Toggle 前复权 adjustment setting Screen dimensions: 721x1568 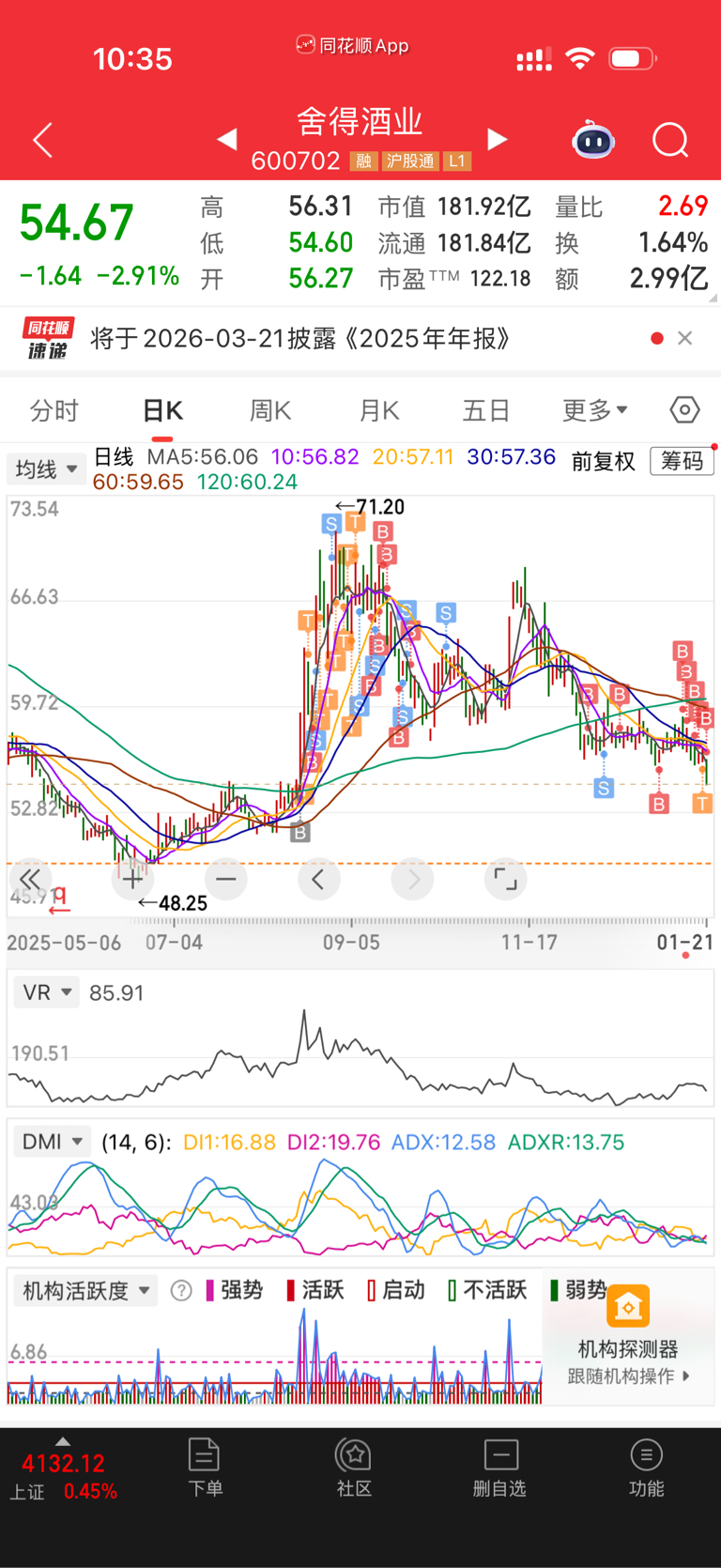coord(604,461)
